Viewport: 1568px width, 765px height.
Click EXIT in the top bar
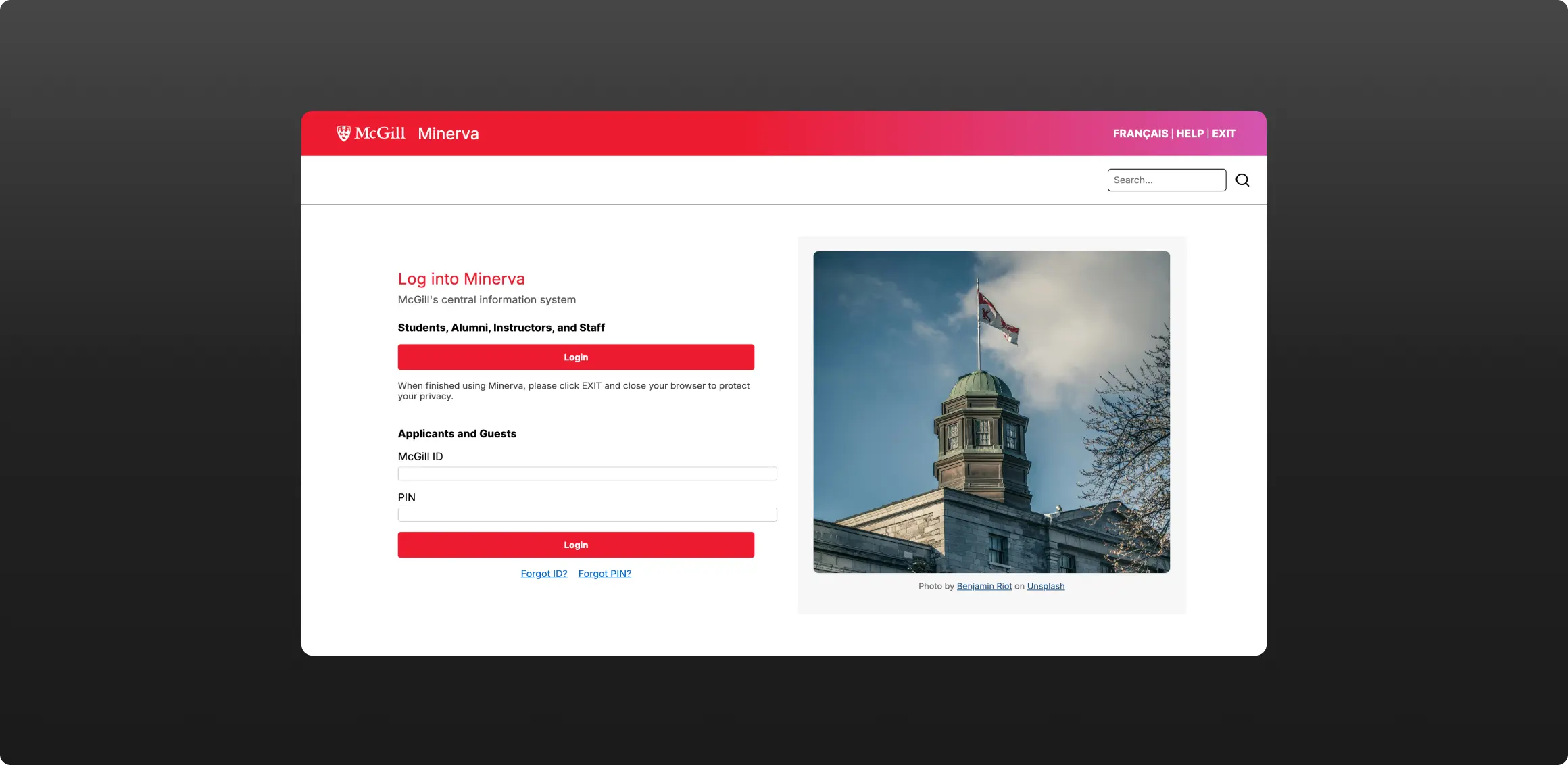pyautogui.click(x=1223, y=134)
